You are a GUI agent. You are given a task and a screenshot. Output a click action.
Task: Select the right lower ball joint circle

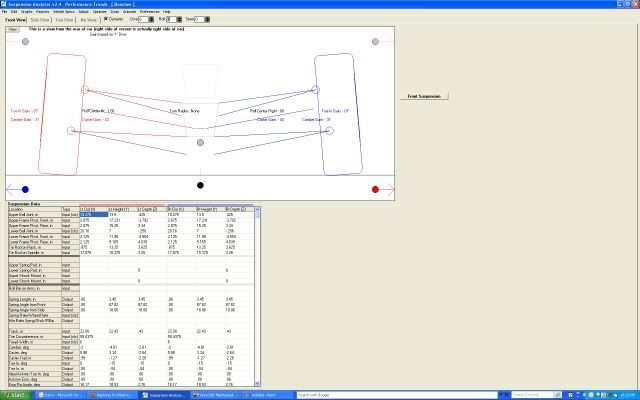click(x=329, y=131)
